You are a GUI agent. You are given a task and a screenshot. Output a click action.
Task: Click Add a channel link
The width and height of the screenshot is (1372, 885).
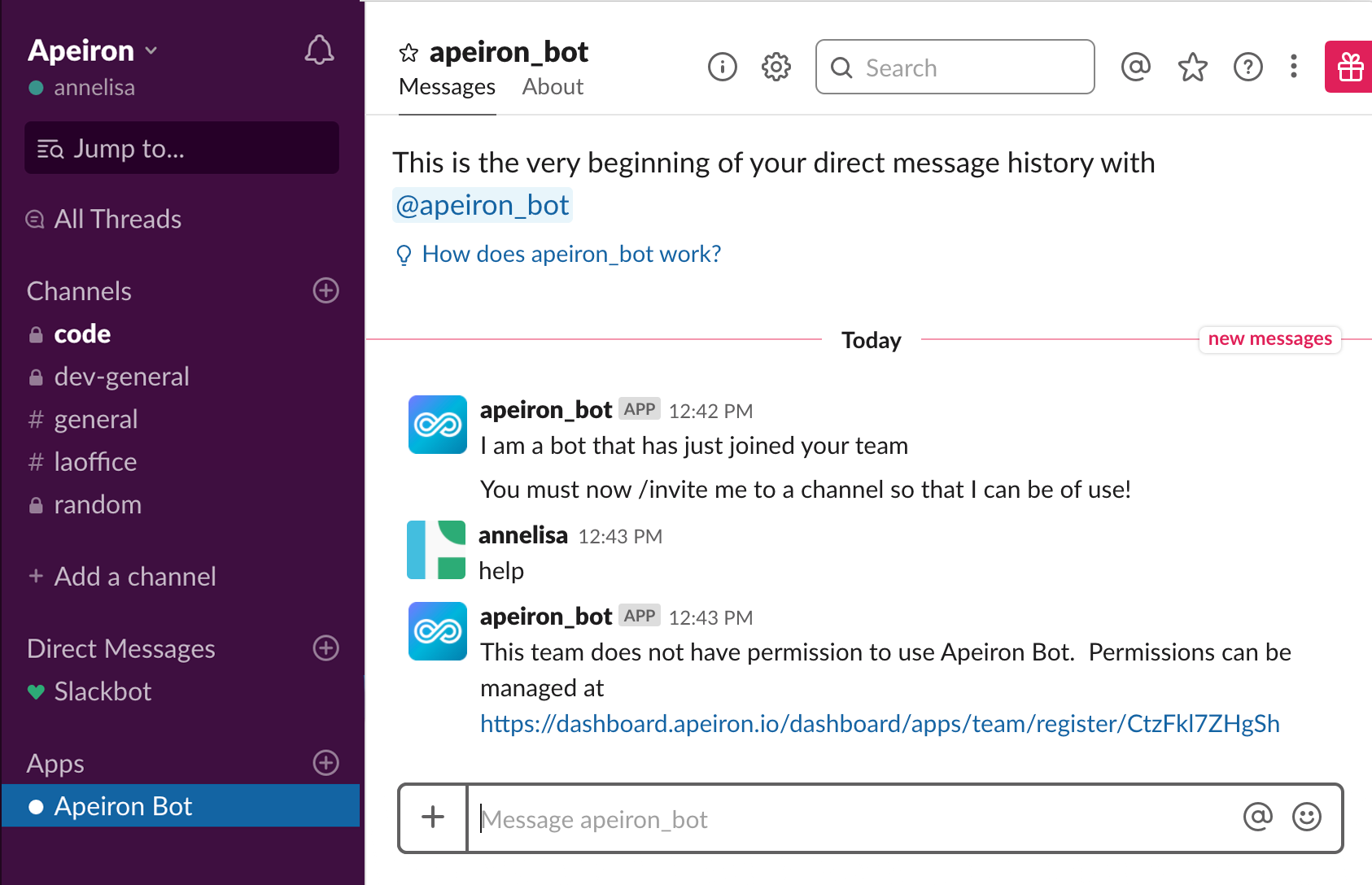point(122,577)
